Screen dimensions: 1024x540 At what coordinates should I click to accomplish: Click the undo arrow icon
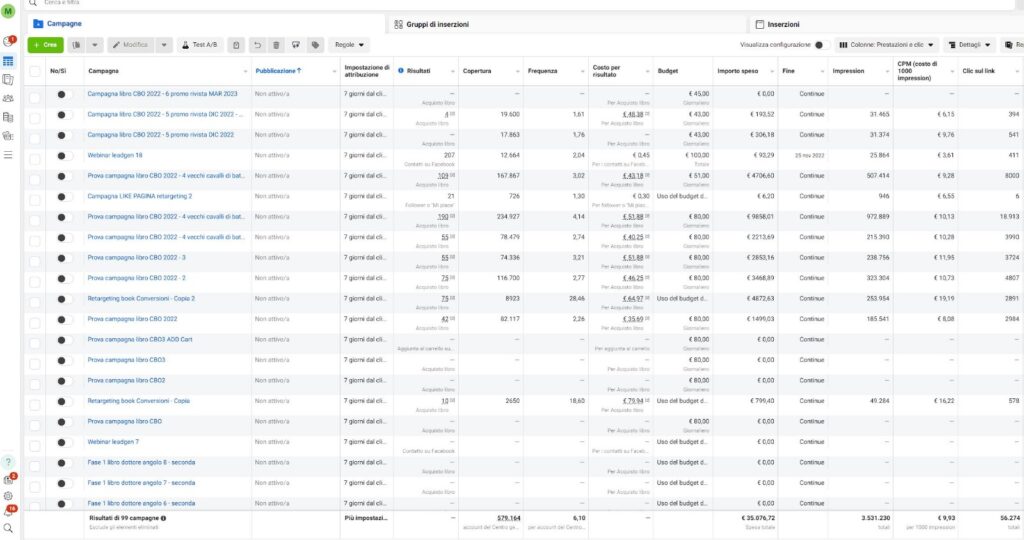pyautogui.click(x=257, y=45)
